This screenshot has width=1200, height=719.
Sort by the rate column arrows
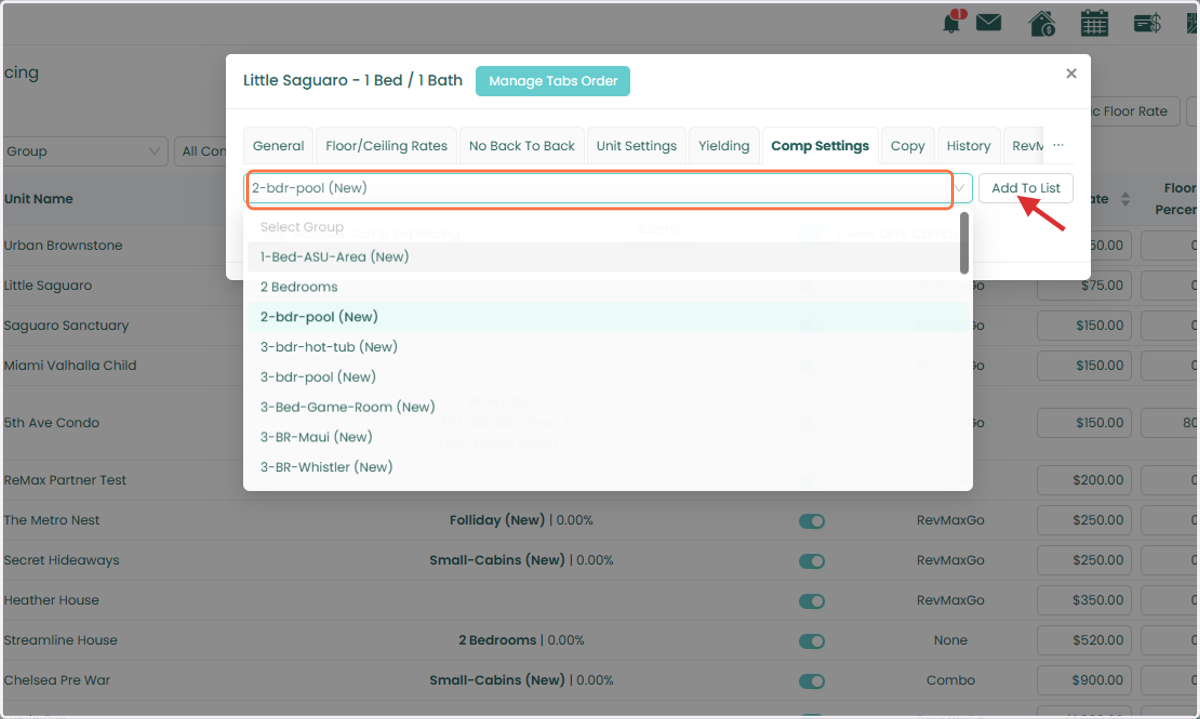pyautogui.click(x=1125, y=199)
